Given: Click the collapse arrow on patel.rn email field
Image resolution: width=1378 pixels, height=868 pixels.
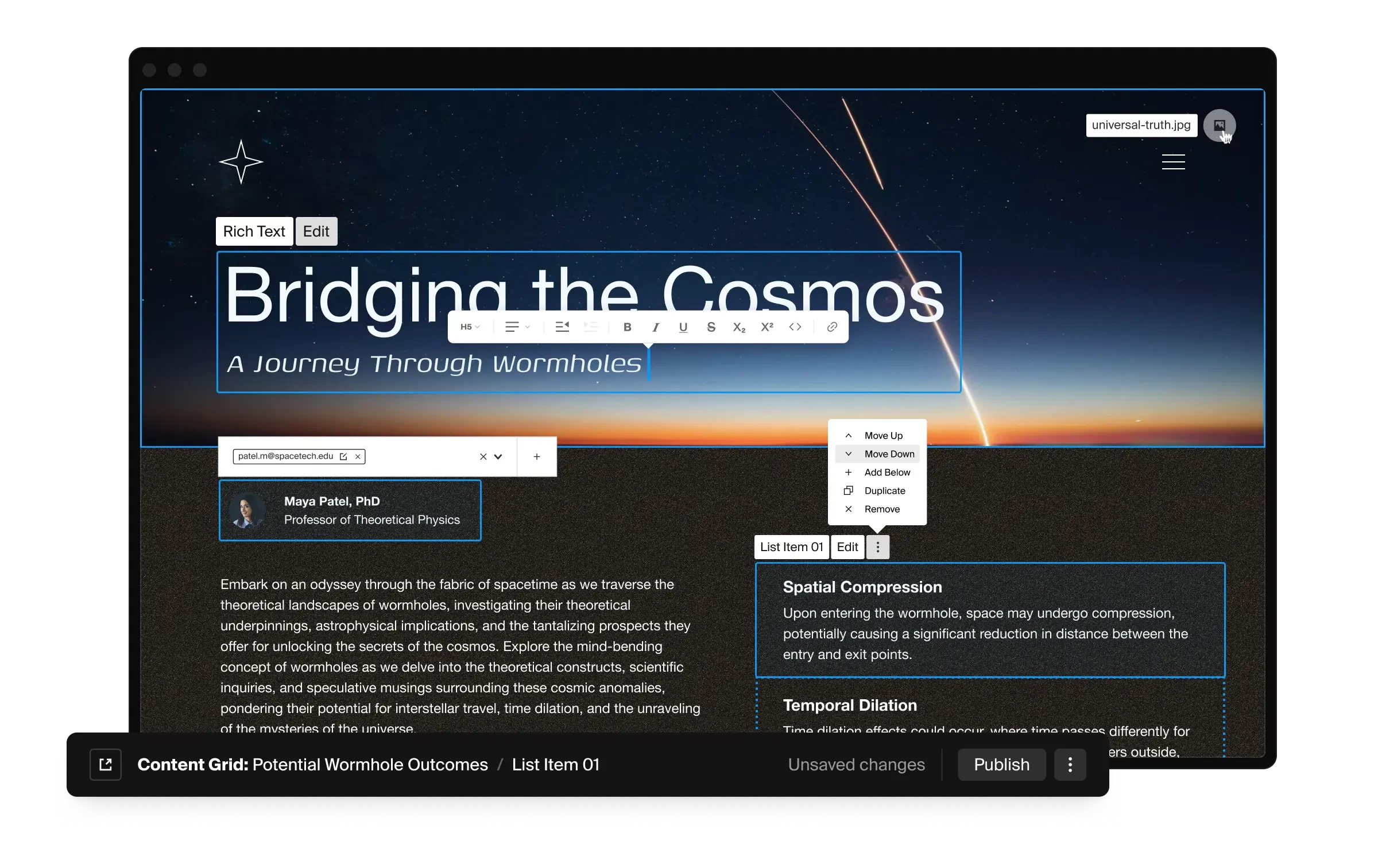Looking at the screenshot, I should (x=498, y=456).
